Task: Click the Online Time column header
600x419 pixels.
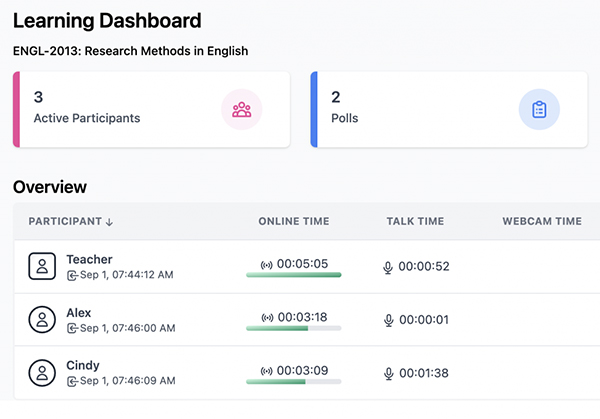Action: pyautogui.click(x=293, y=221)
